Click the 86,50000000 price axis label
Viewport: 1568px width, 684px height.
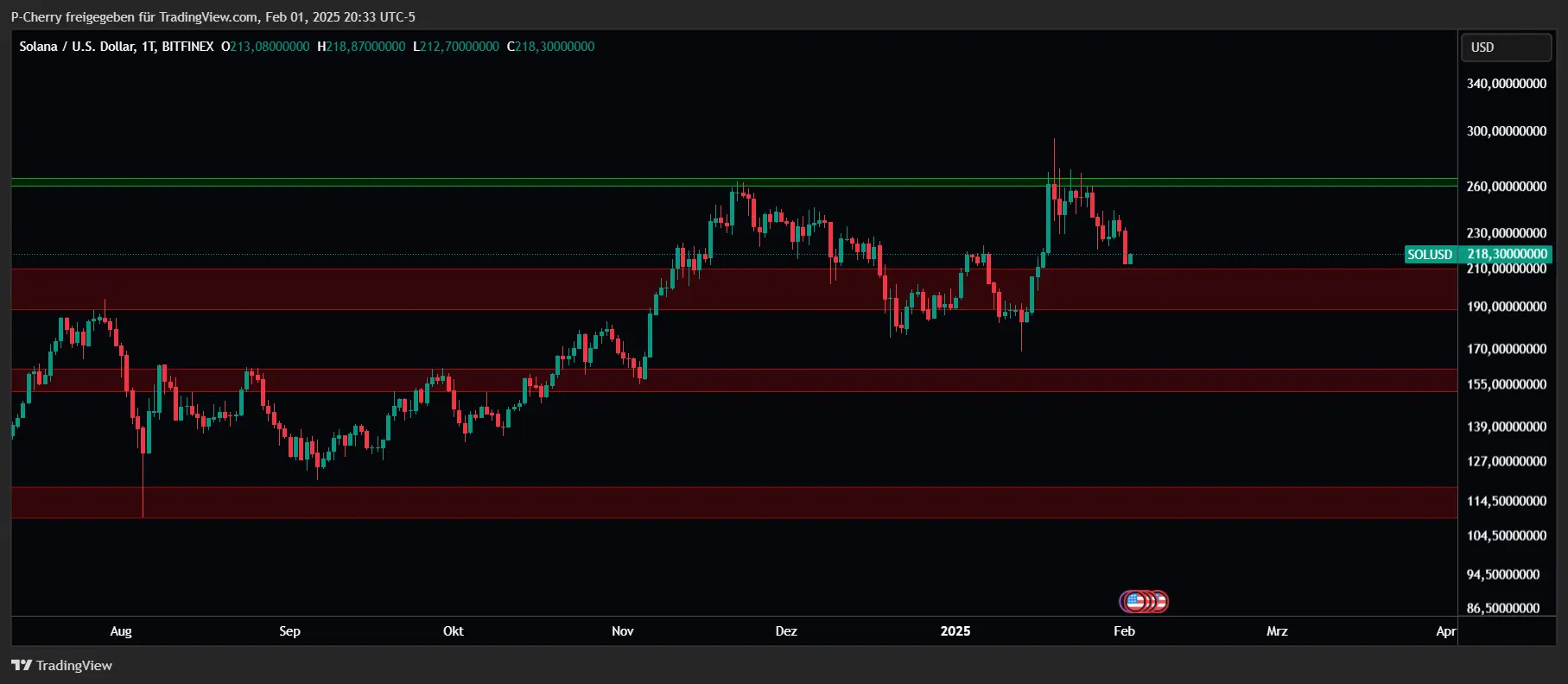(x=1503, y=608)
